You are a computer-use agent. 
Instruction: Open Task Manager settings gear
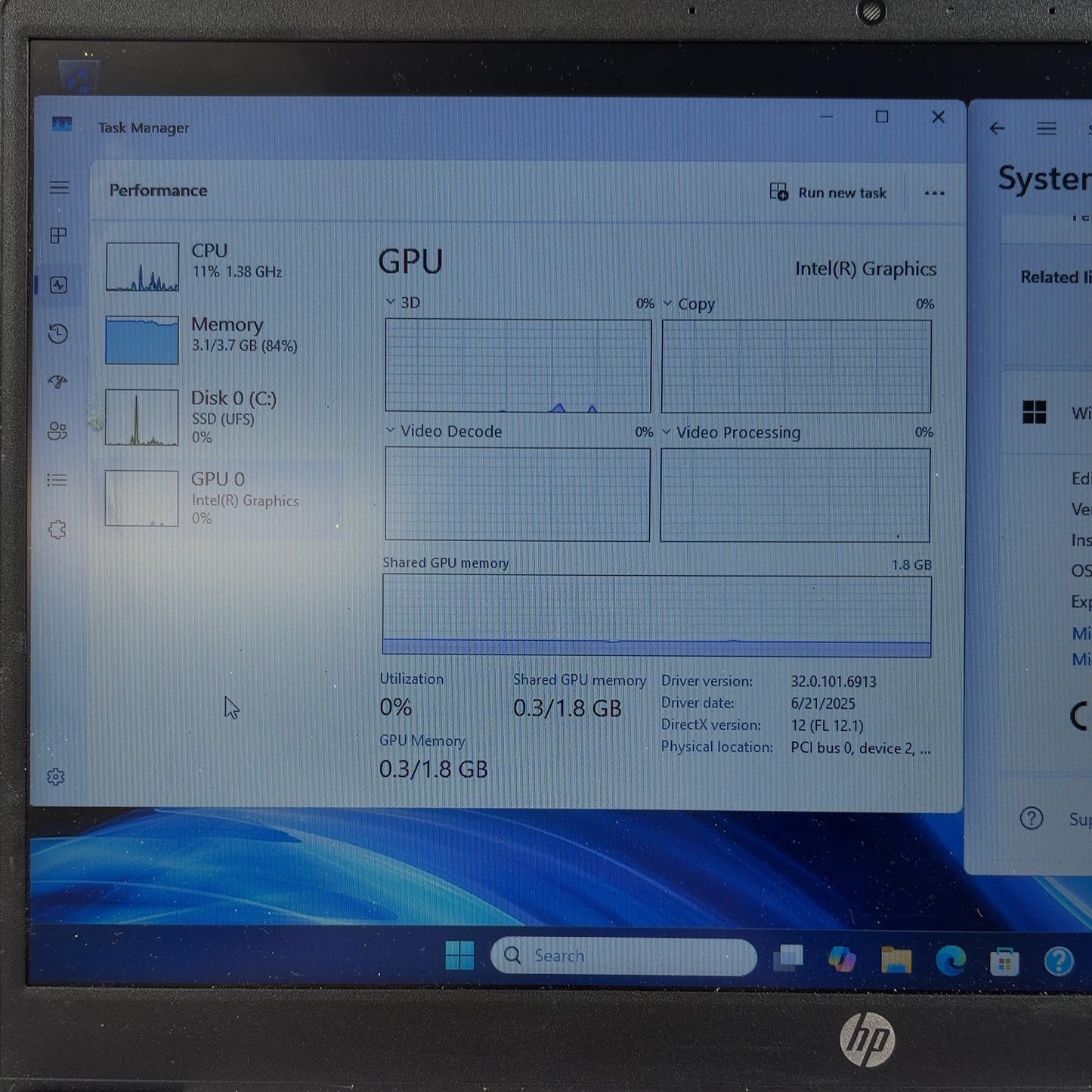pos(56,777)
